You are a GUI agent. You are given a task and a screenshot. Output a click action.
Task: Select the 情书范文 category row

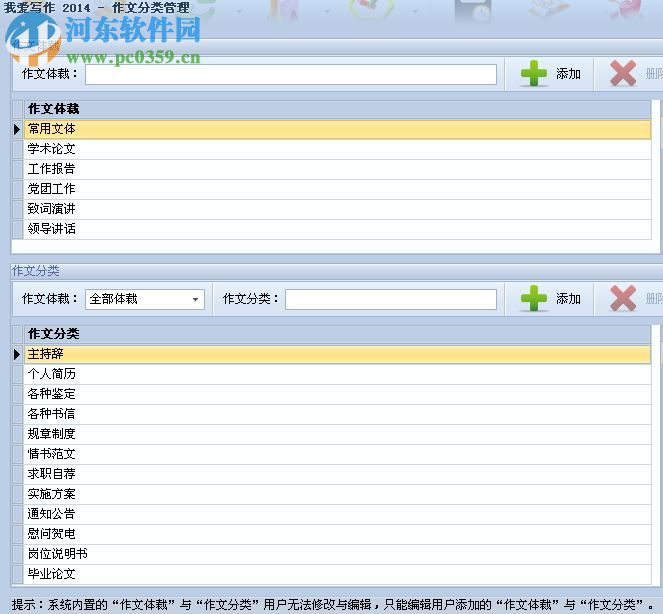point(337,454)
